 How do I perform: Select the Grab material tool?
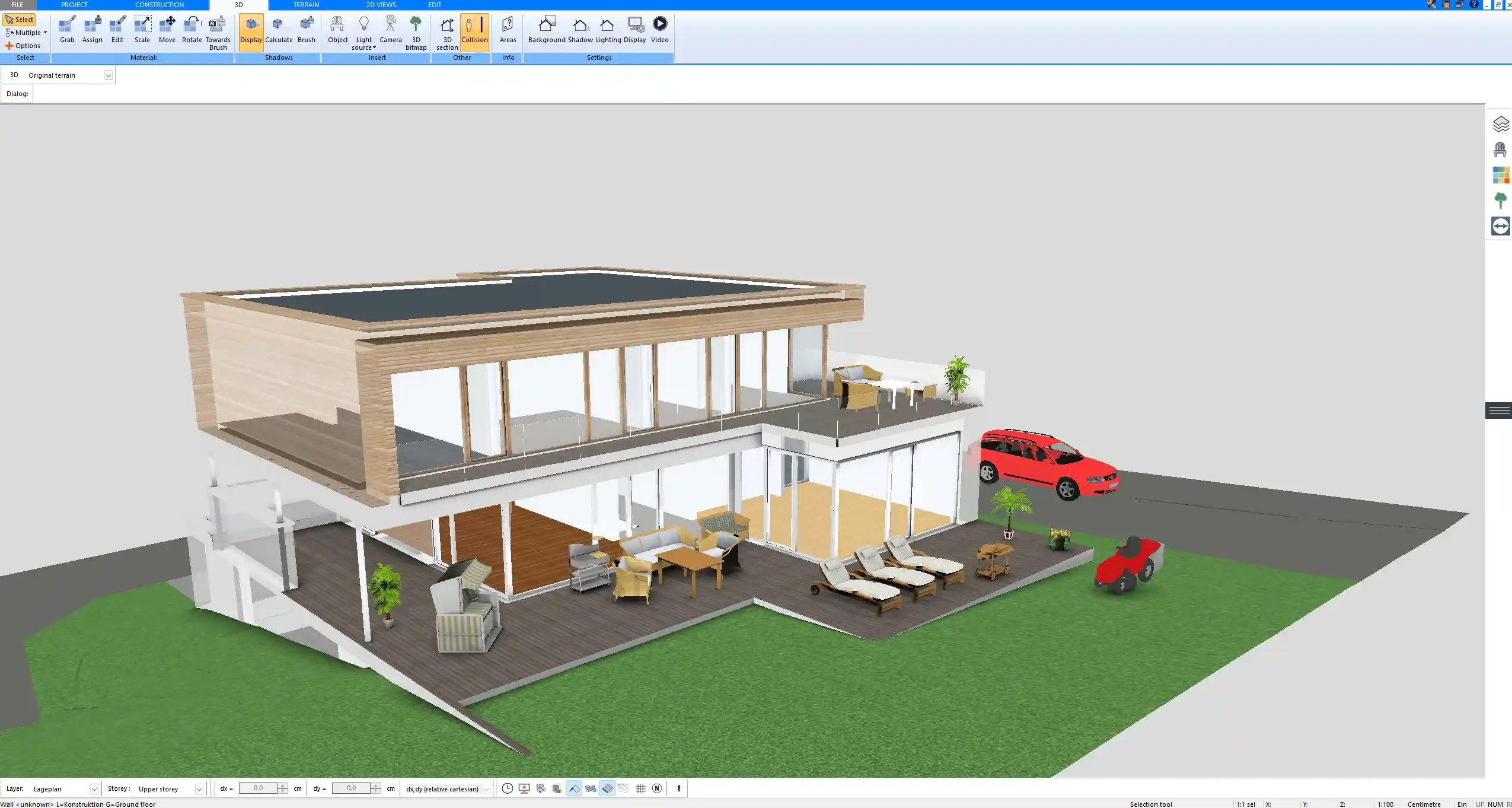(66, 28)
